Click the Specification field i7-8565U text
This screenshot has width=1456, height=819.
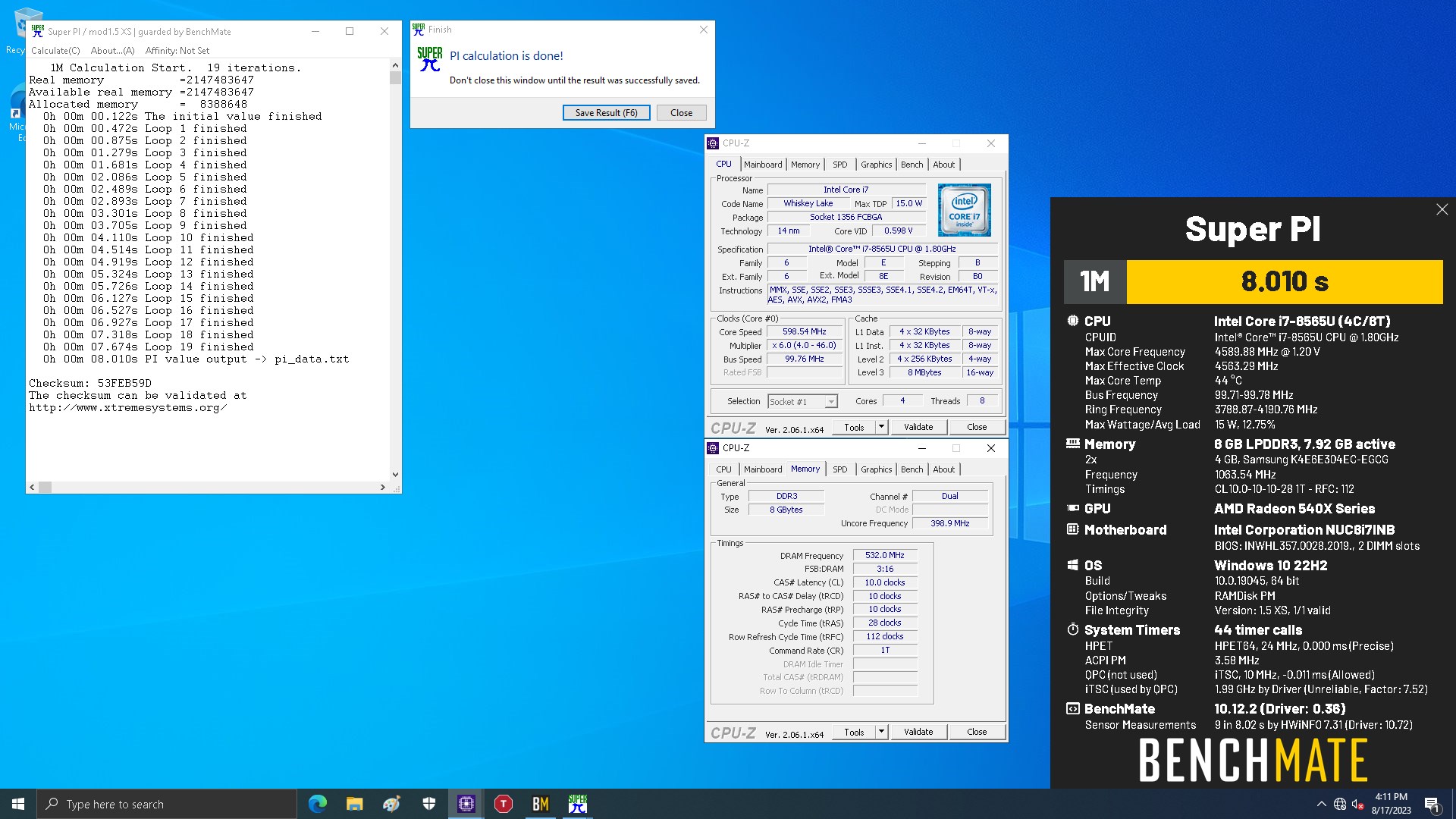coord(882,249)
